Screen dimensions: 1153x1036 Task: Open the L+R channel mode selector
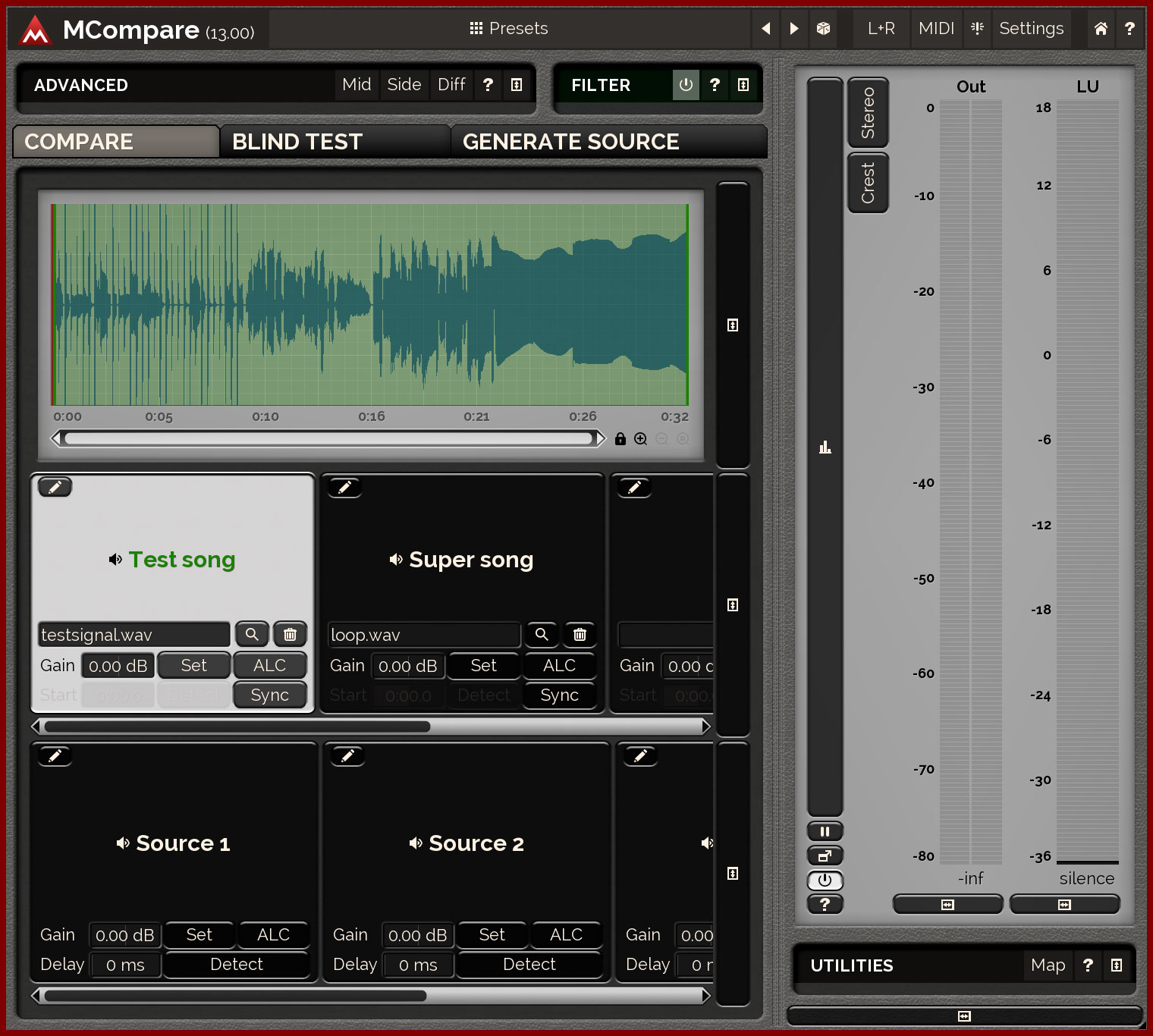pyautogui.click(x=881, y=29)
